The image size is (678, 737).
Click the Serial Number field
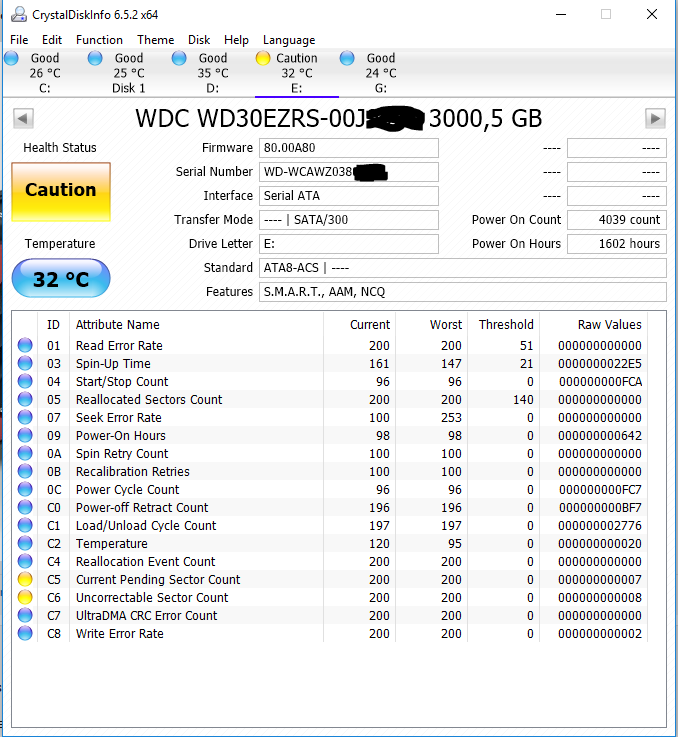pos(348,172)
